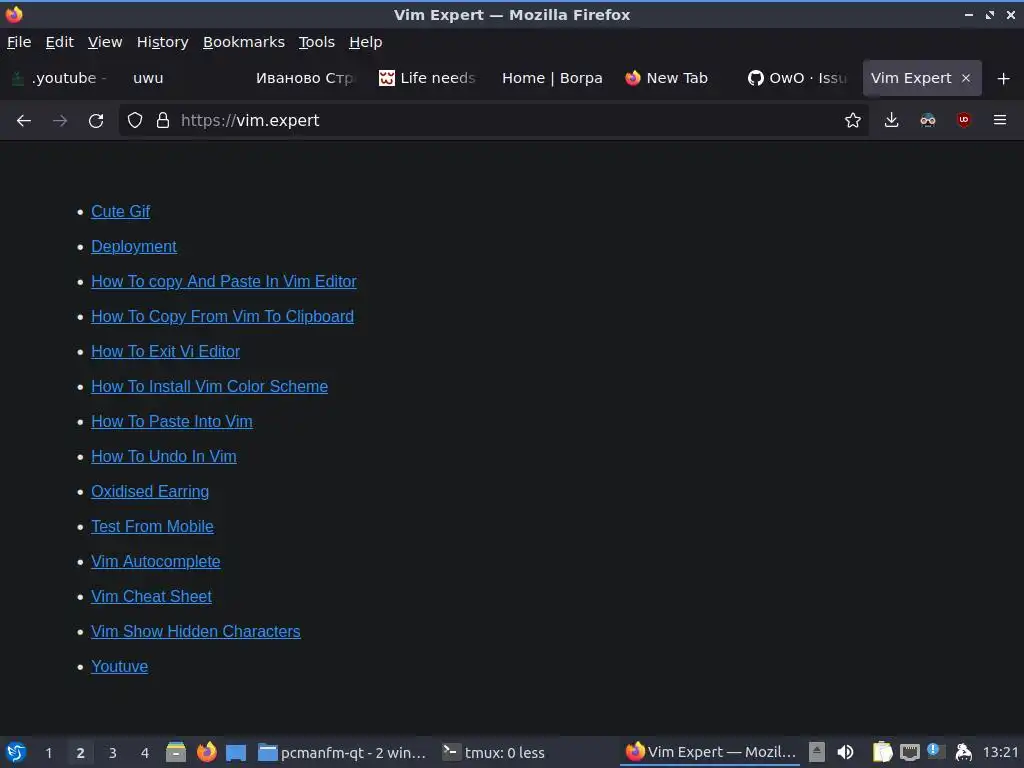
Task: Open the tracking protection shield
Action: tap(135, 120)
